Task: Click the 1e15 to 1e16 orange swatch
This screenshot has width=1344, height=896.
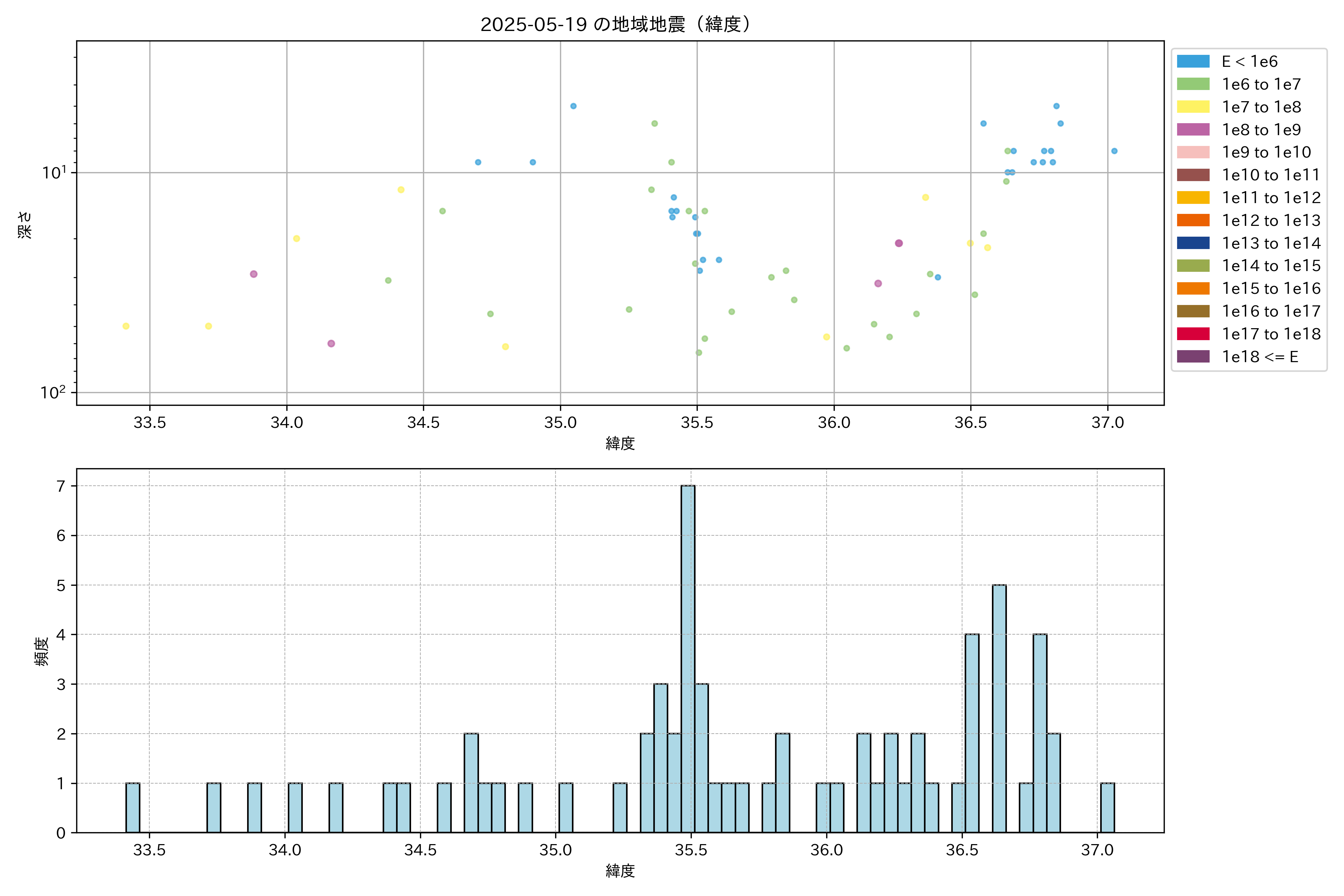Action: 1192,289
